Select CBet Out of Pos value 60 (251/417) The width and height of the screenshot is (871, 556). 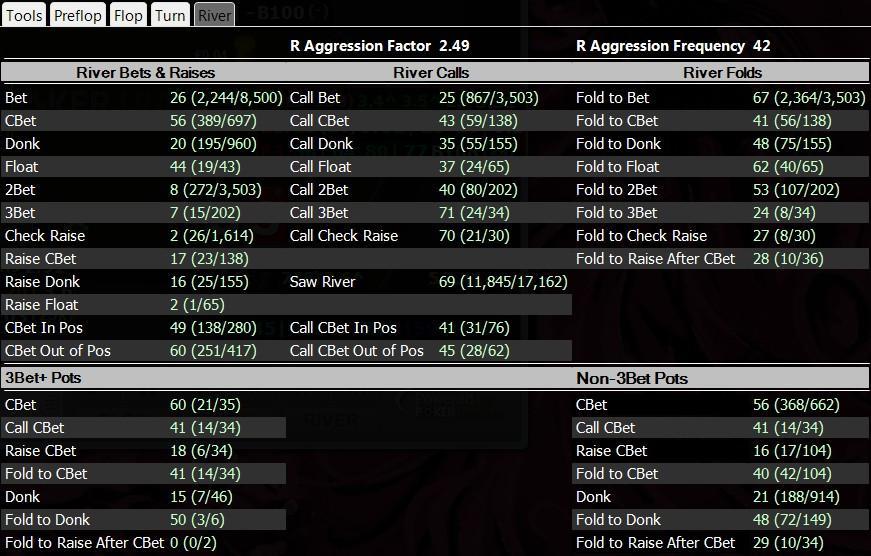pyautogui.click(x=213, y=351)
